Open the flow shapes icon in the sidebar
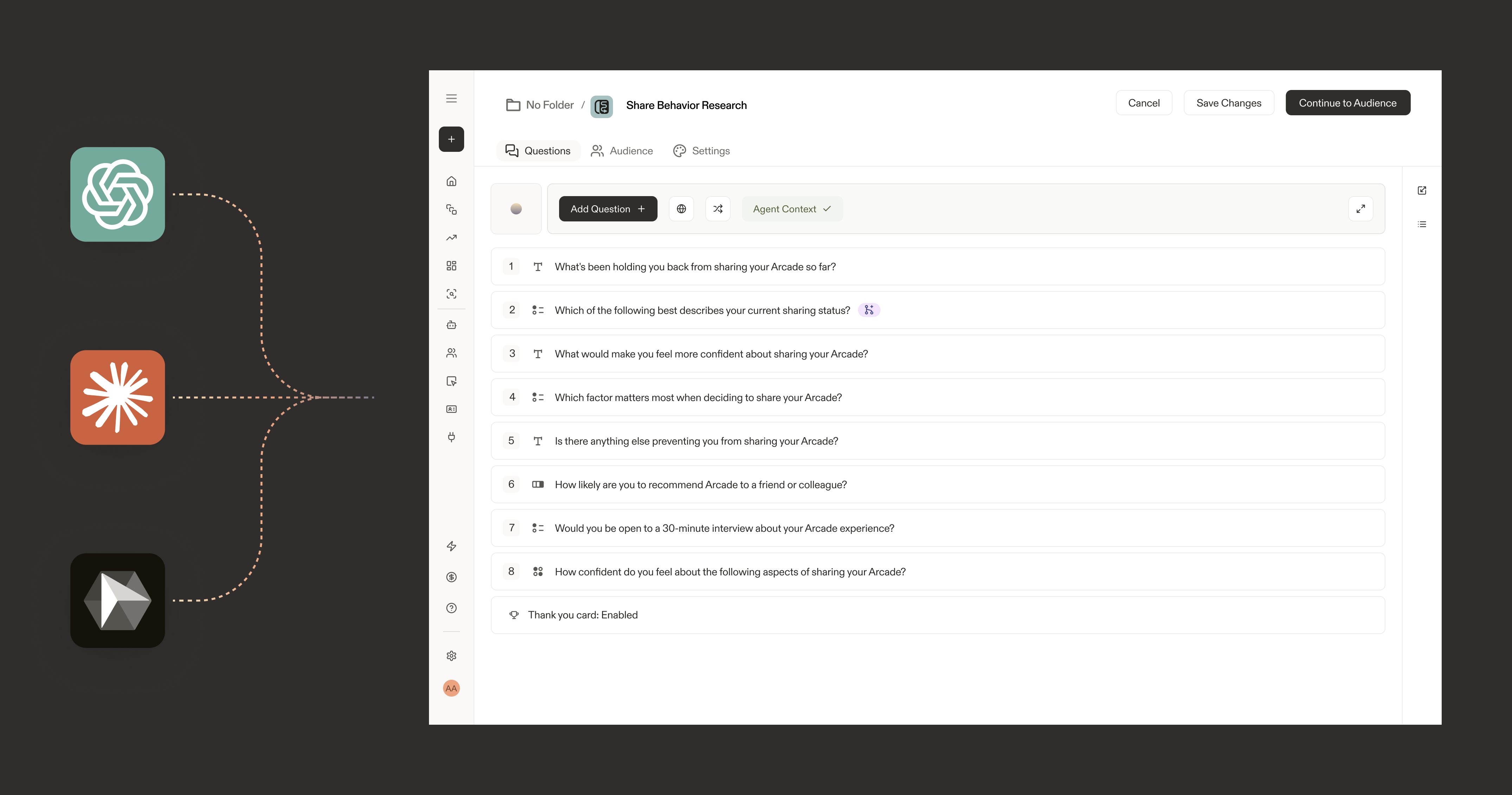 (451, 209)
